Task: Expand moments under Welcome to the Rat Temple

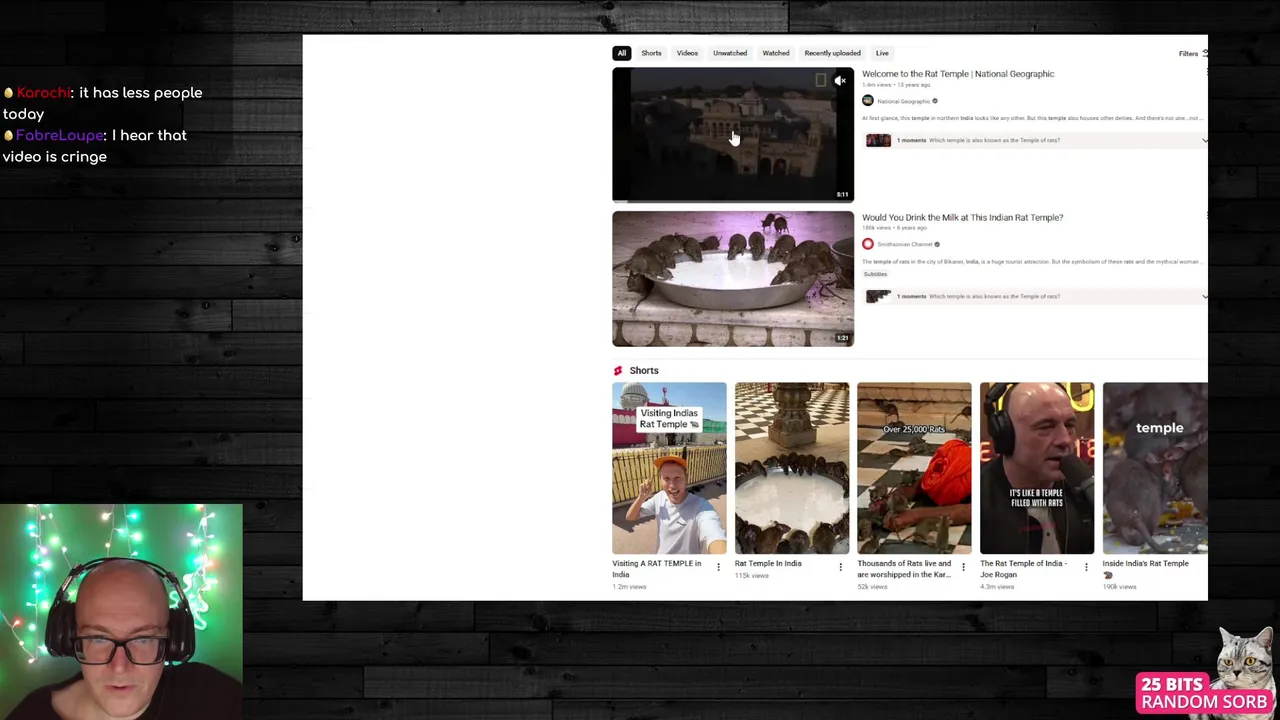Action: coord(1203,140)
